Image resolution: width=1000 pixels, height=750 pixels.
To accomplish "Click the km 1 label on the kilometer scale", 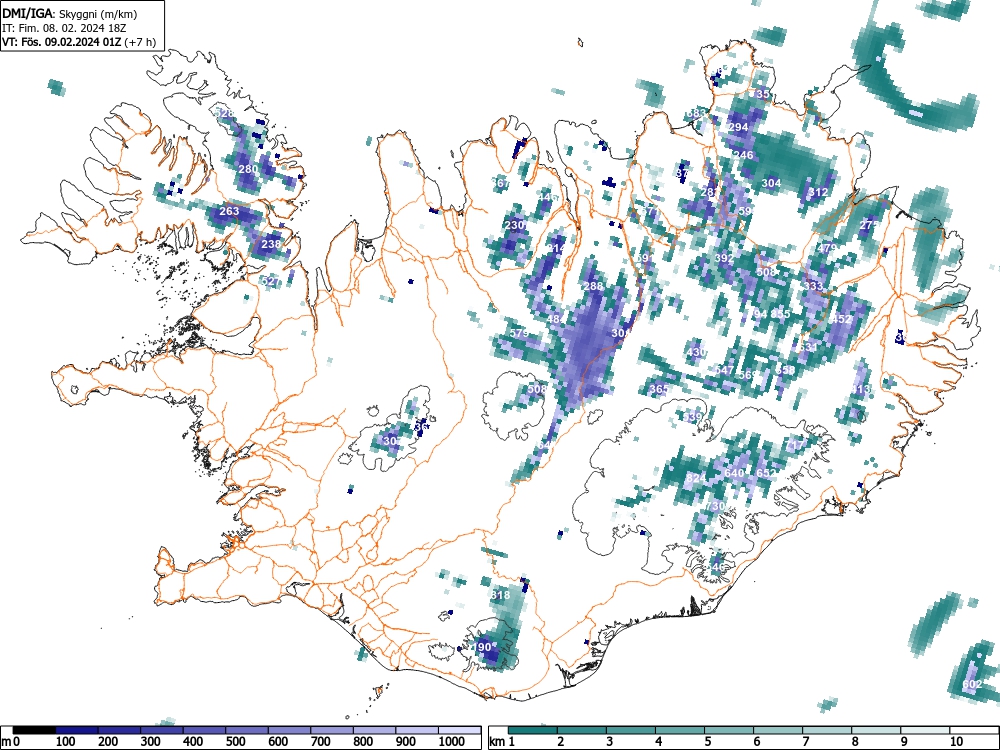I will click(x=502, y=742).
